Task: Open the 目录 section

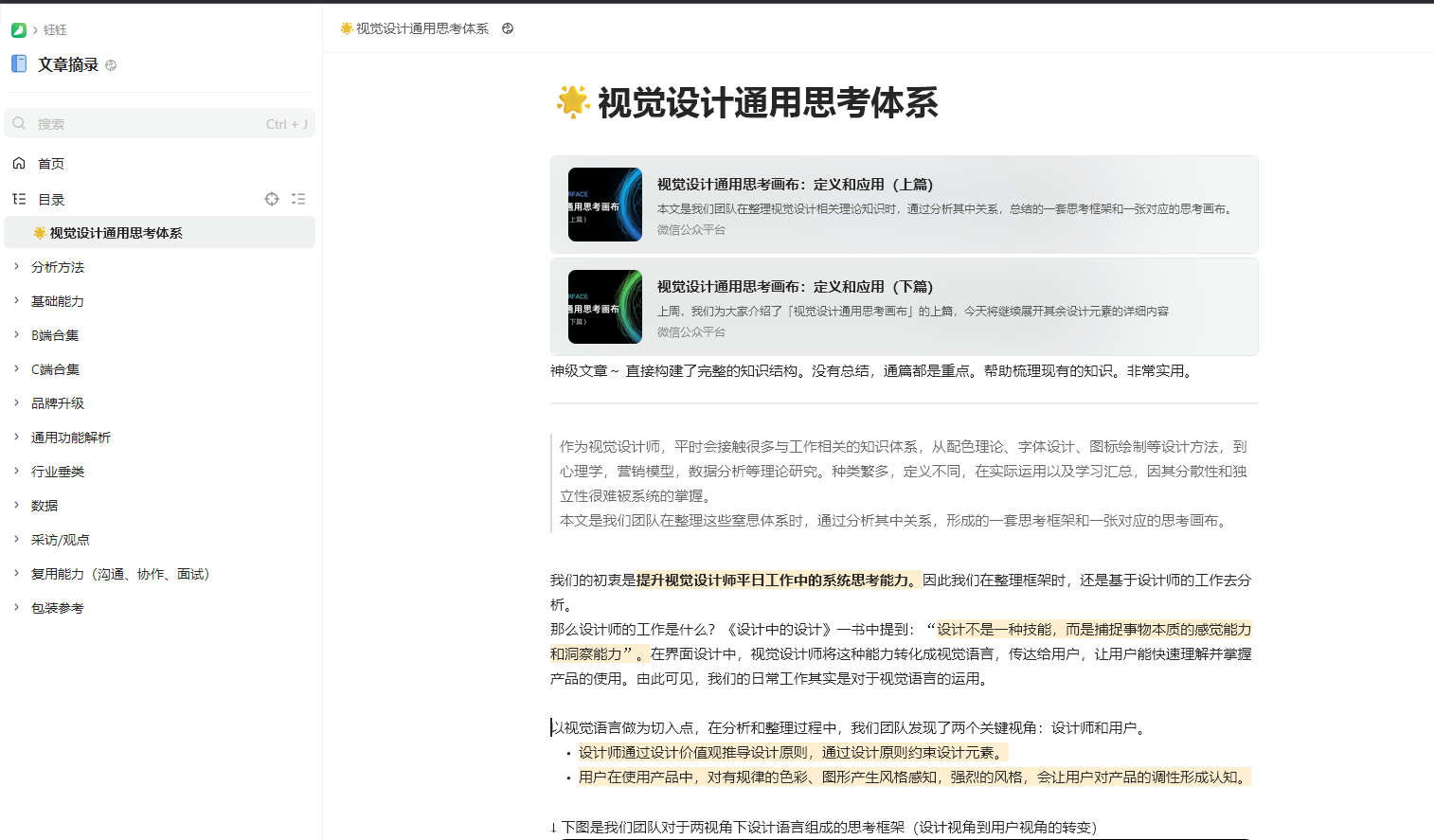Action: (51, 200)
